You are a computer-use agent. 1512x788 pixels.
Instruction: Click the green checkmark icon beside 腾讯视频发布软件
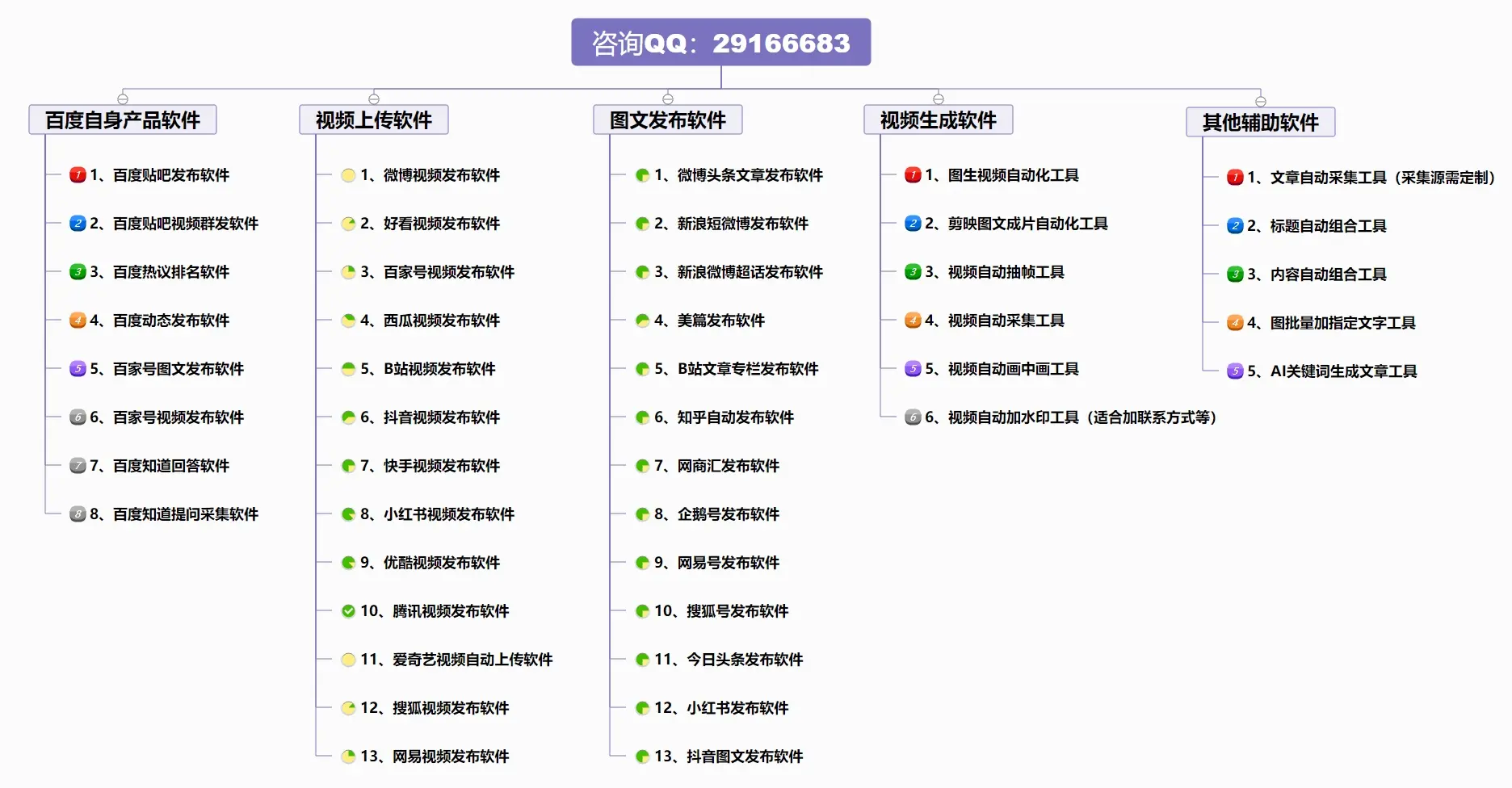click(348, 611)
